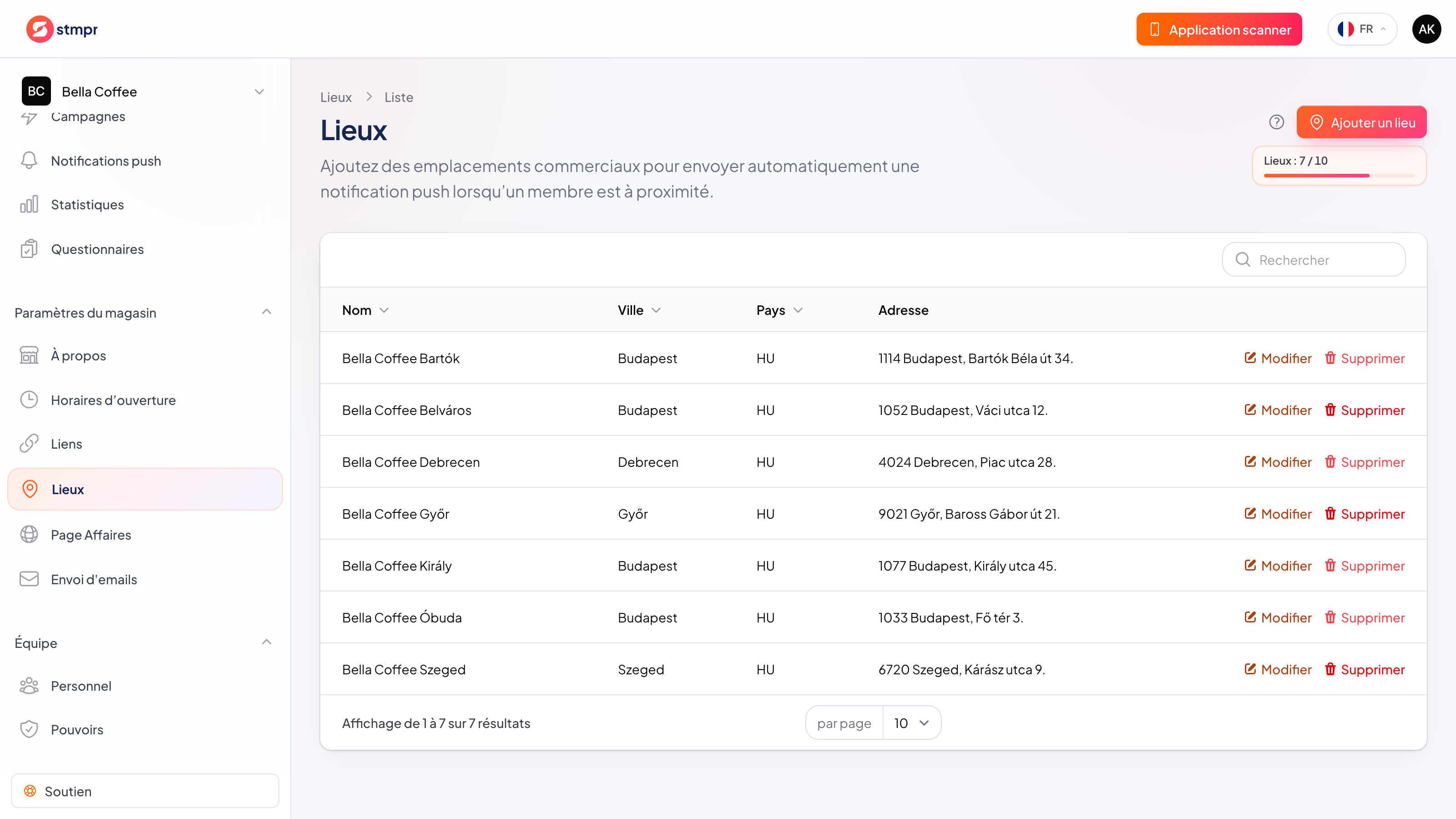Click the Page Affaires globe icon
This screenshot has width=1456, height=819.
point(29,534)
